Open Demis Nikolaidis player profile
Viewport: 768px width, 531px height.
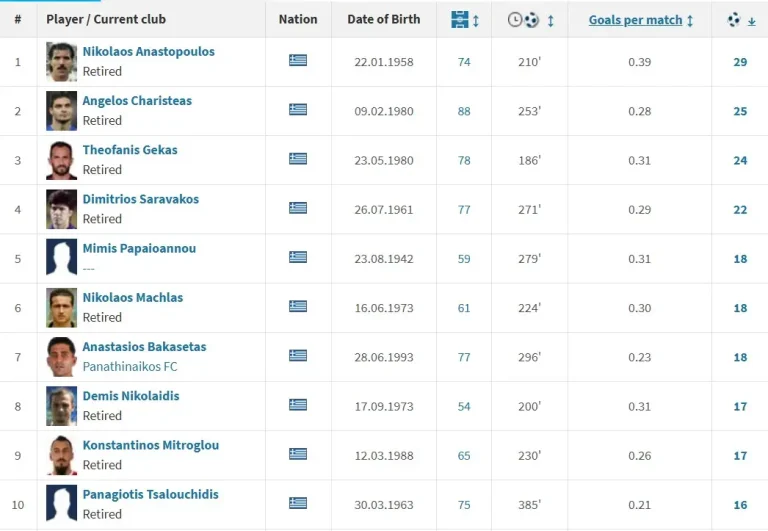point(131,396)
